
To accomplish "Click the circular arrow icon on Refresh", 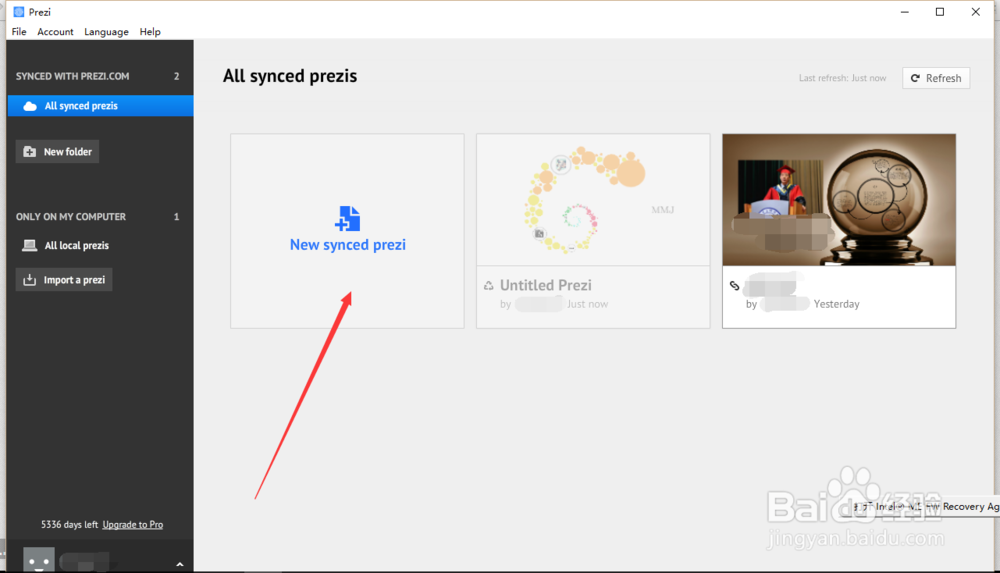I will click(x=915, y=78).
